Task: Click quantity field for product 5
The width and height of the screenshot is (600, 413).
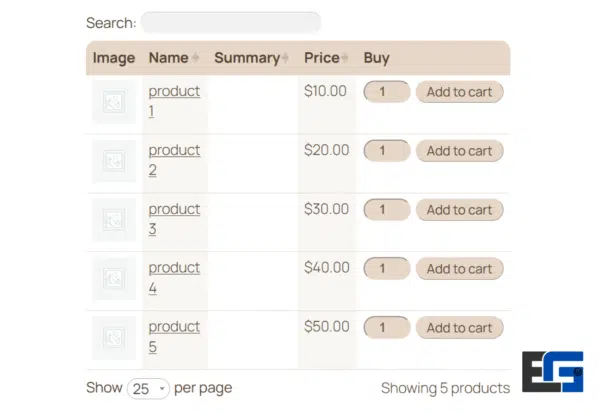Action: tap(387, 328)
